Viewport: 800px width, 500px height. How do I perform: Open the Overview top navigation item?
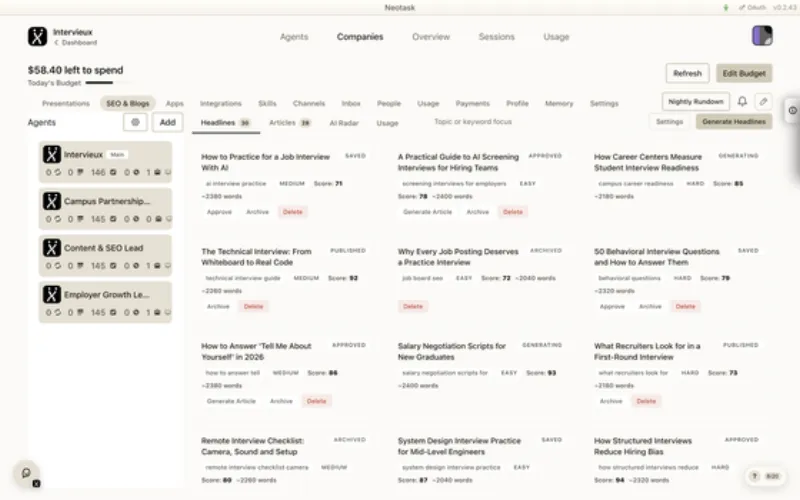tap(431, 37)
